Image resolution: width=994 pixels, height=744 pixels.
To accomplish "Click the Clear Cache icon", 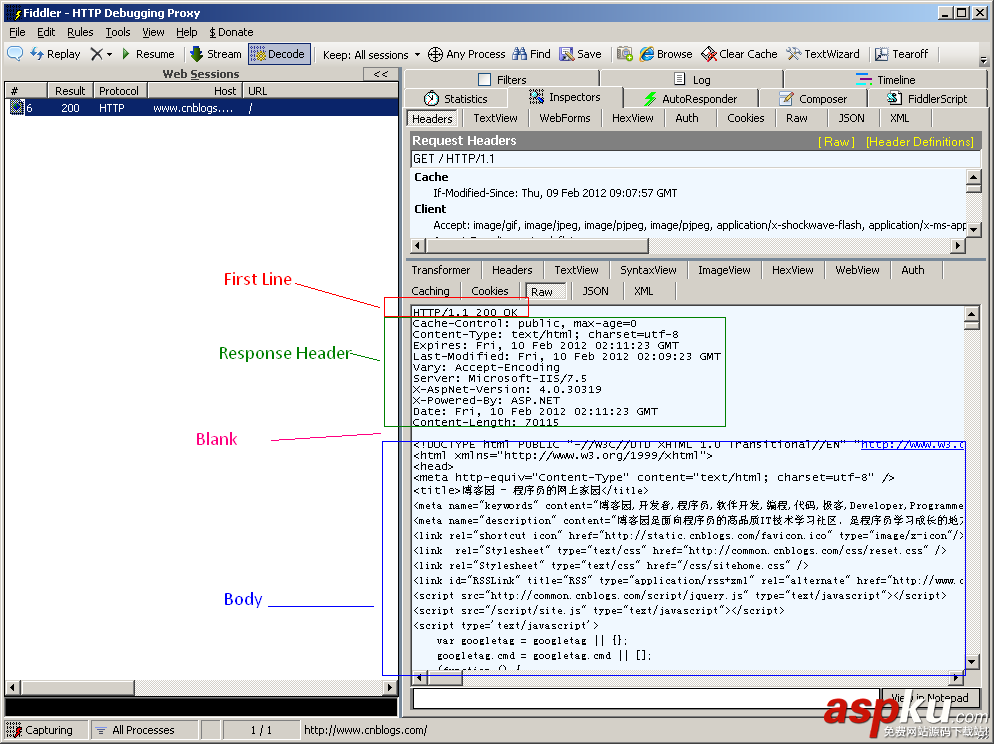I will pyautogui.click(x=709, y=54).
